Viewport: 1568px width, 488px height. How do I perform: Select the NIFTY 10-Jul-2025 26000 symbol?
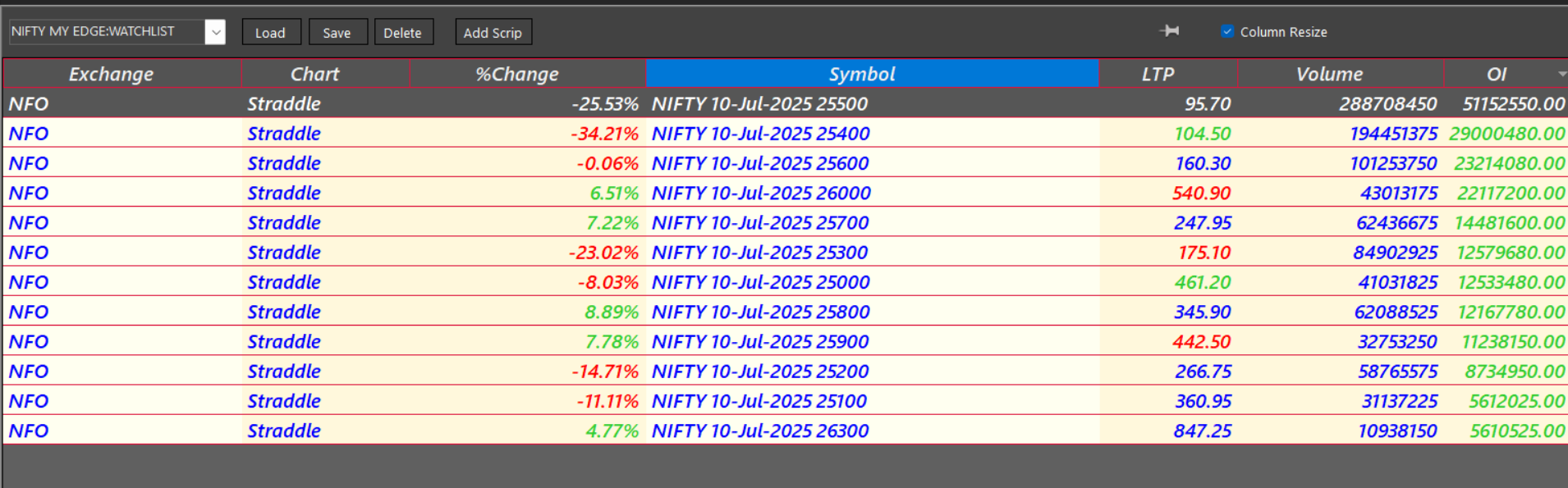[x=762, y=193]
